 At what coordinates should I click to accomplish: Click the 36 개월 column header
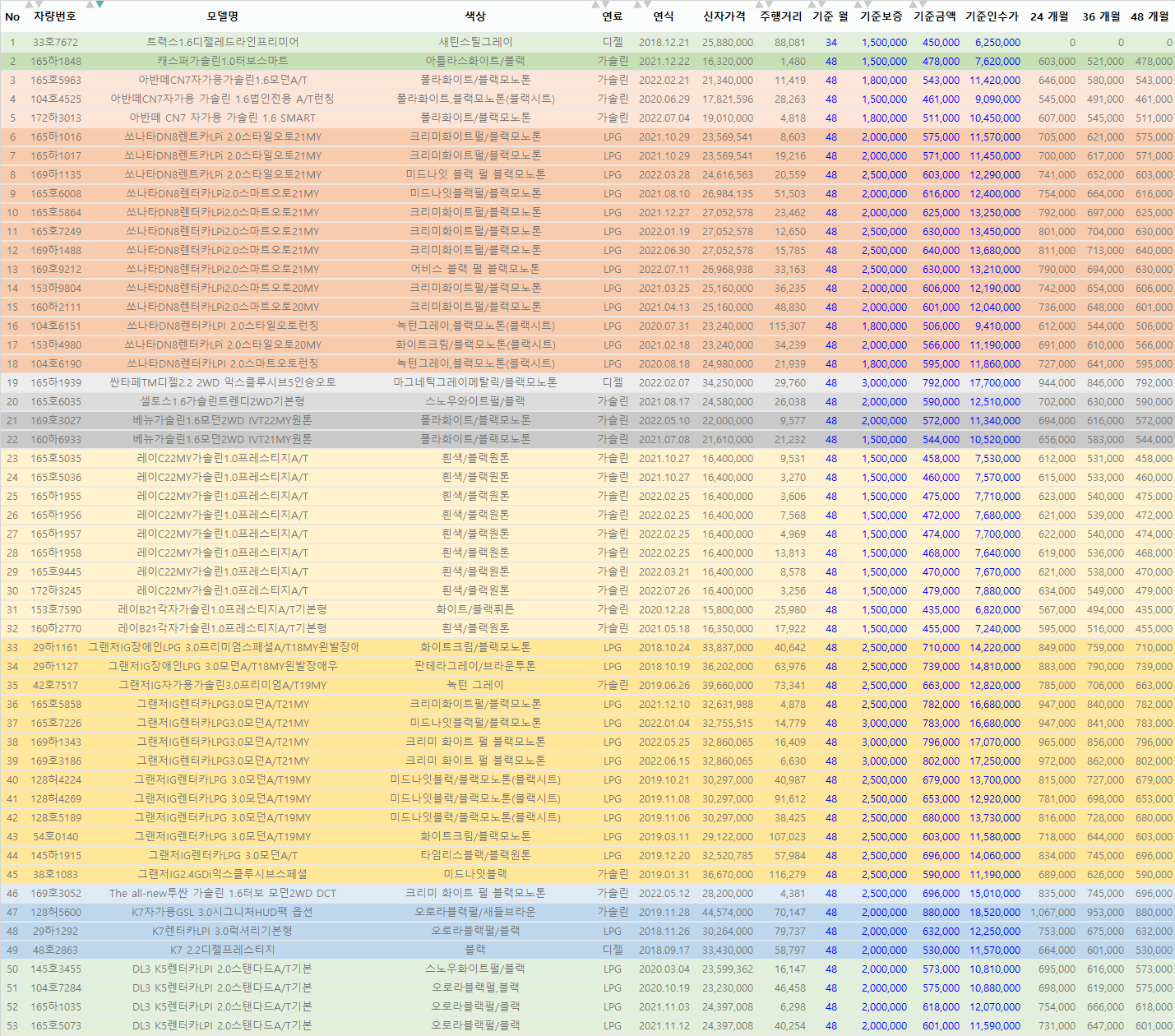pos(1102,16)
